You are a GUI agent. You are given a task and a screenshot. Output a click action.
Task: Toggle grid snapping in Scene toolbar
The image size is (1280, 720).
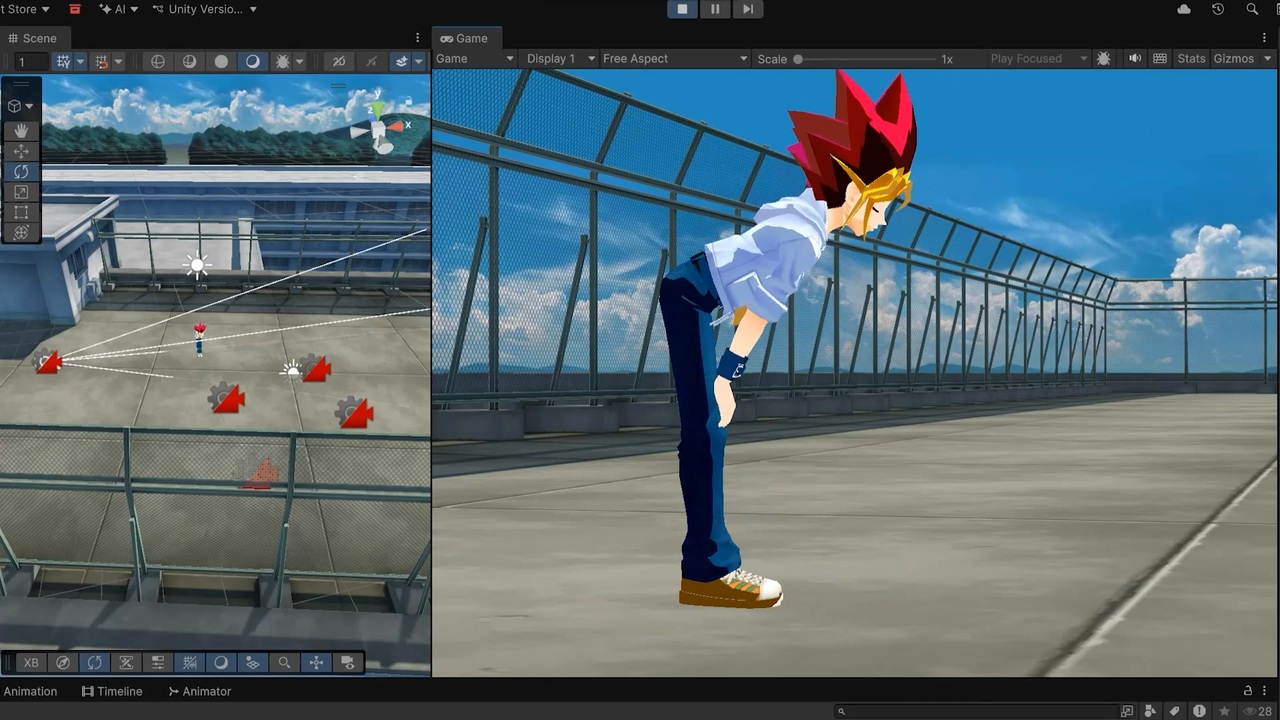point(64,61)
